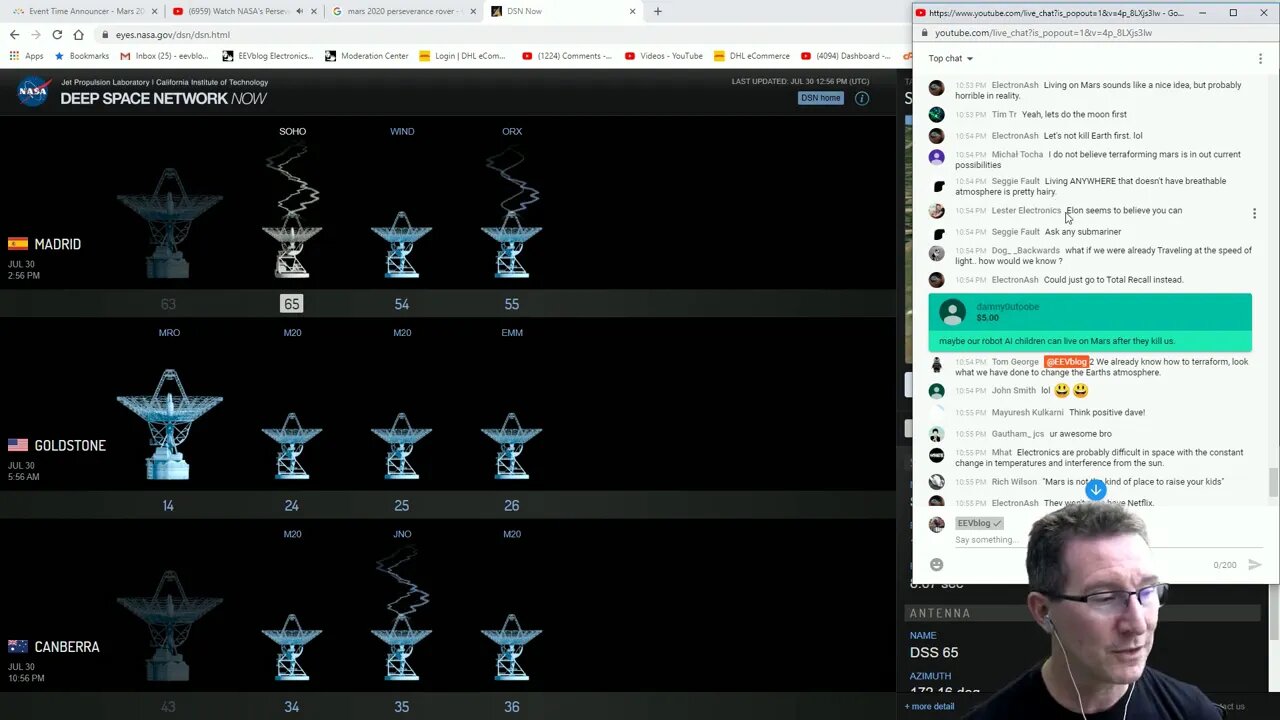
Task: Click ElectronAsh username in Total Recall comment
Action: click(1015, 280)
